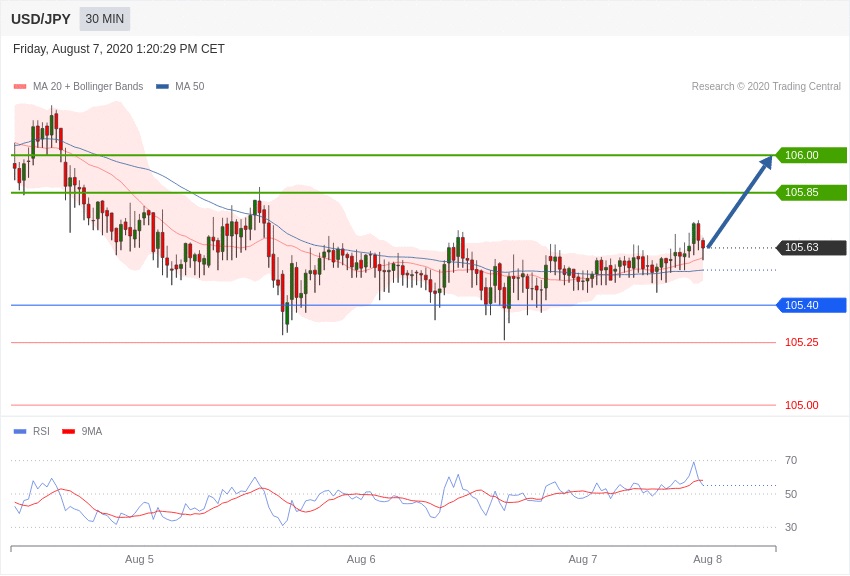Click the Aug 7 date axis label
Screen dimensions: 850x576
pyautogui.click(x=583, y=559)
